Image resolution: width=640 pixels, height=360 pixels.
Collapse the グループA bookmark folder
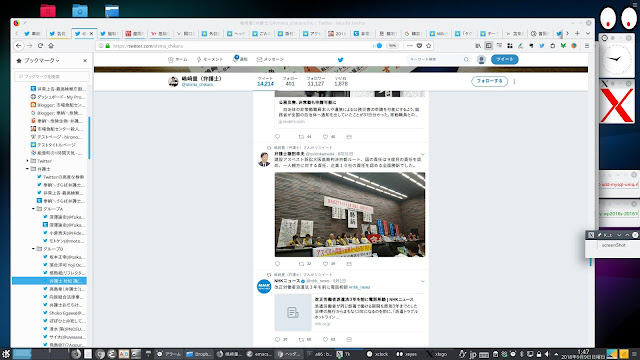tap(33, 209)
